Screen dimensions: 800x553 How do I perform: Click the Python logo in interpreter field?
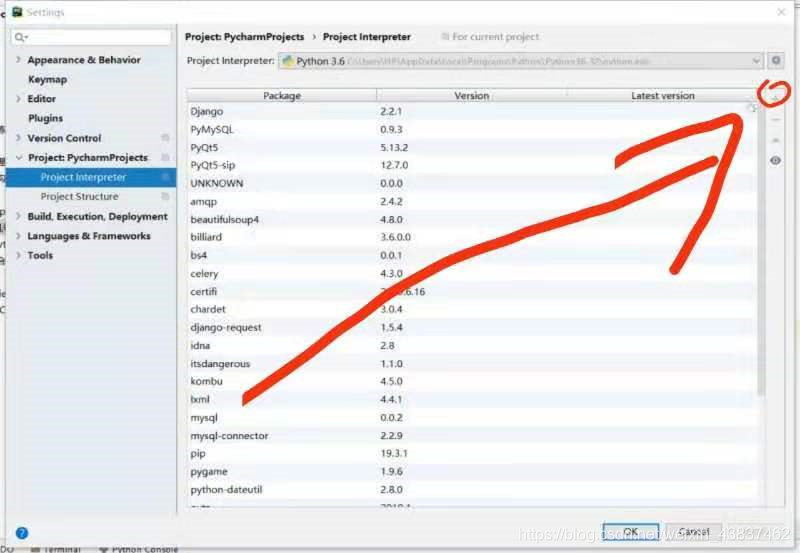[288, 61]
